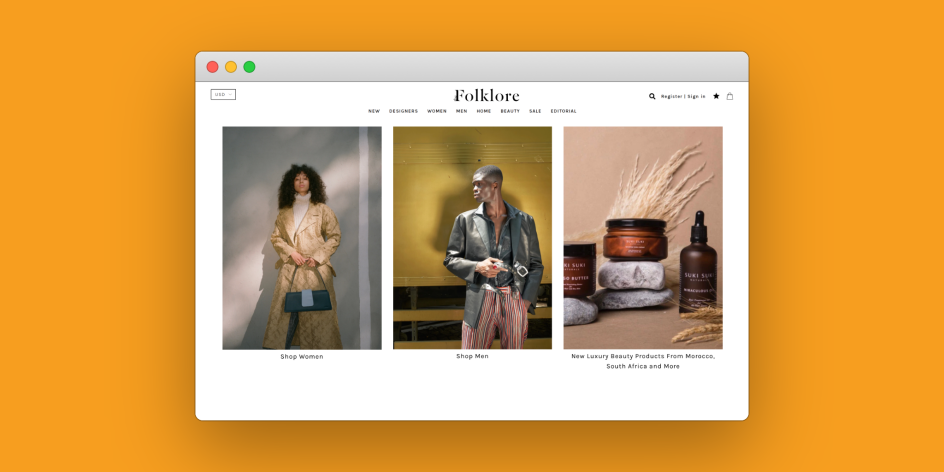Image resolution: width=944 pixels, height=472 pixels.
Task: Open the wishlist star icon
Action: pyautogui.click(x=716, y=97)
